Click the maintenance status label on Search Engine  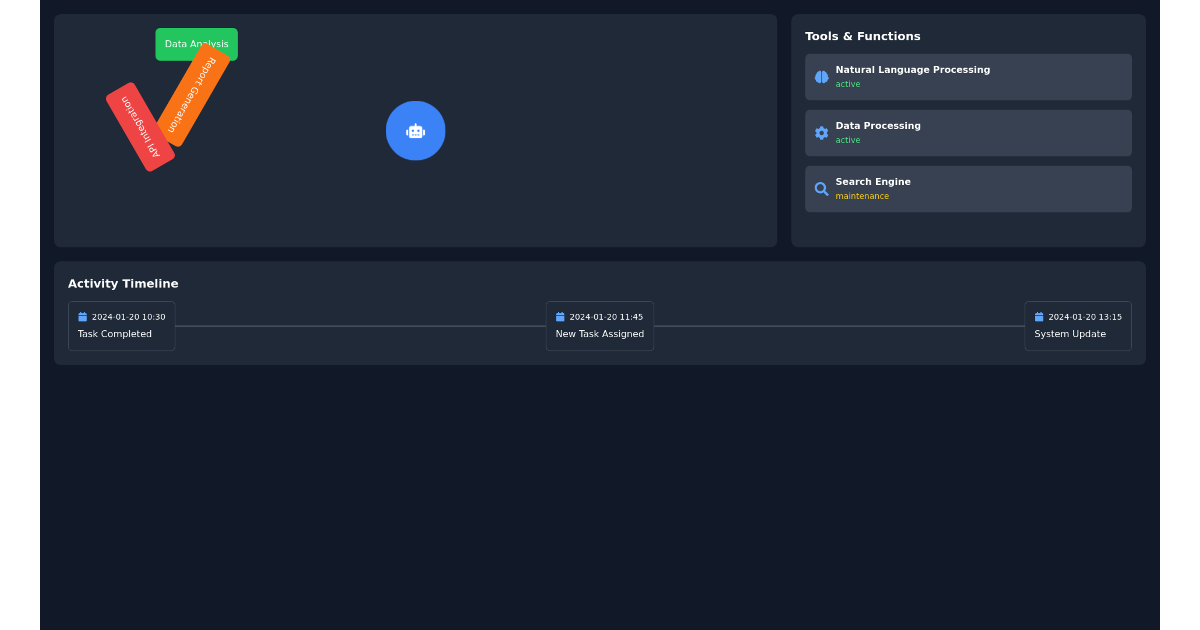862,196
